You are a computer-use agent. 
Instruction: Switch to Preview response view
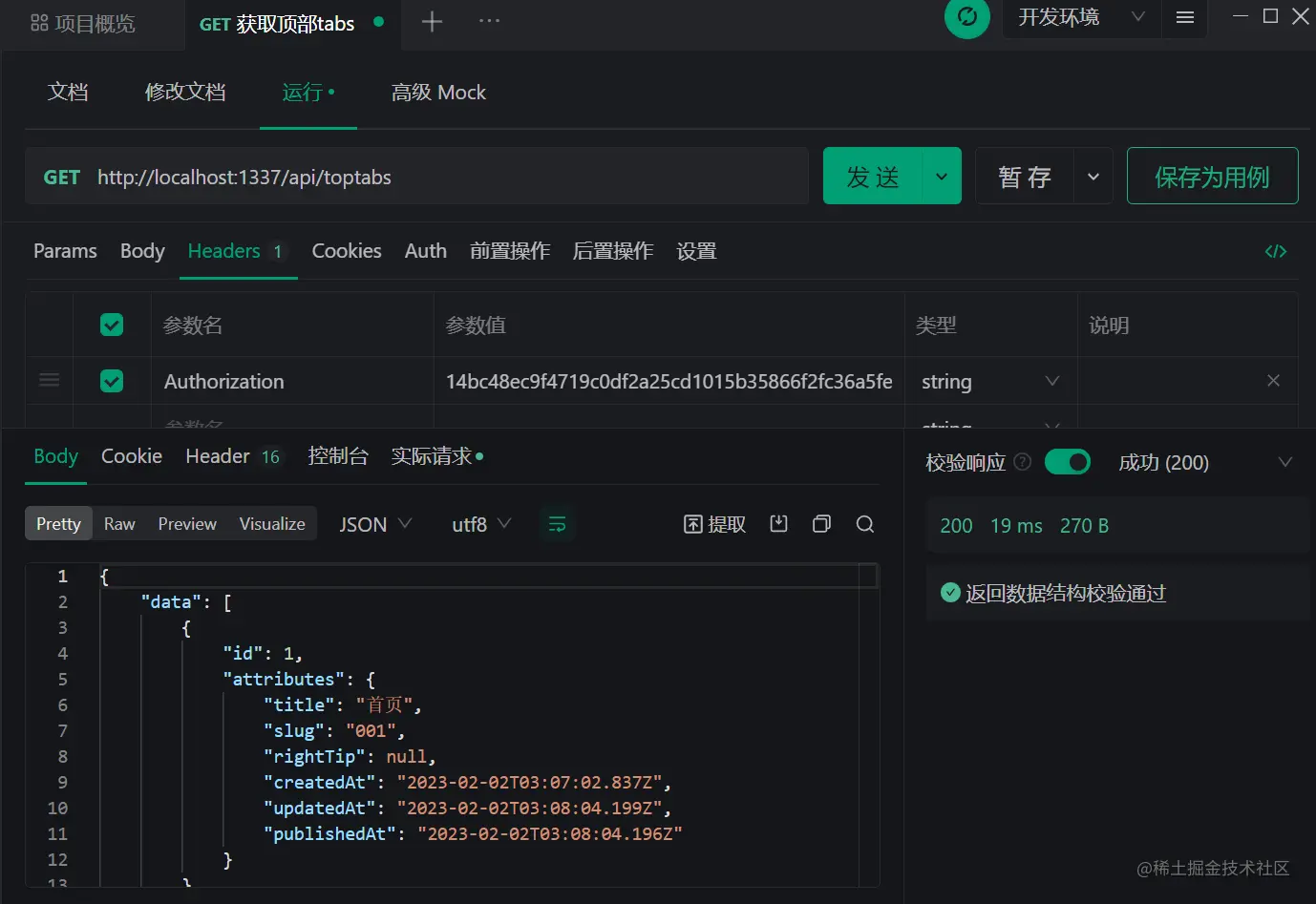(x=187, y=523)
